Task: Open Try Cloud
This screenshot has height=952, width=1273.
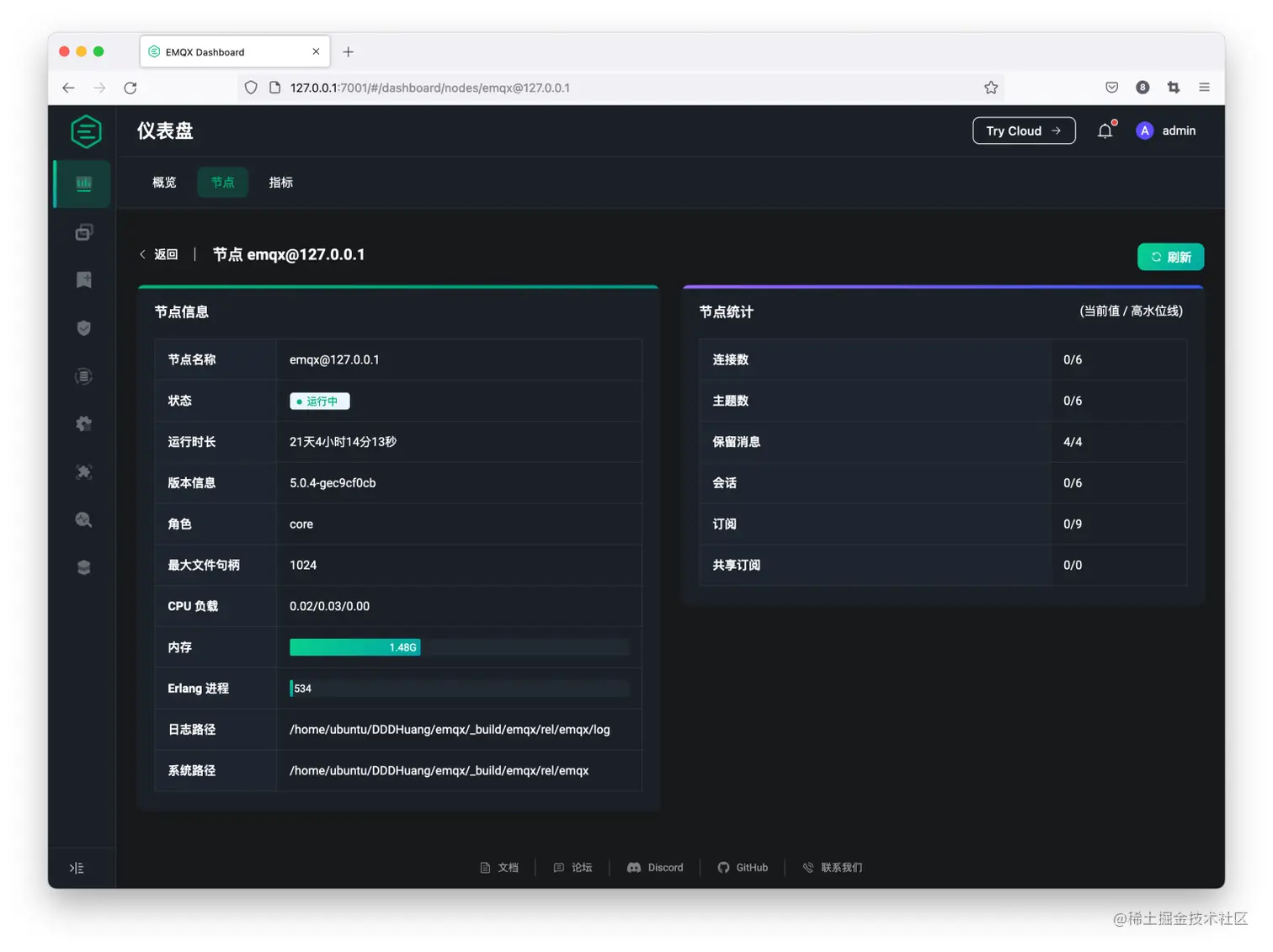Action: tap(1024, 130)
